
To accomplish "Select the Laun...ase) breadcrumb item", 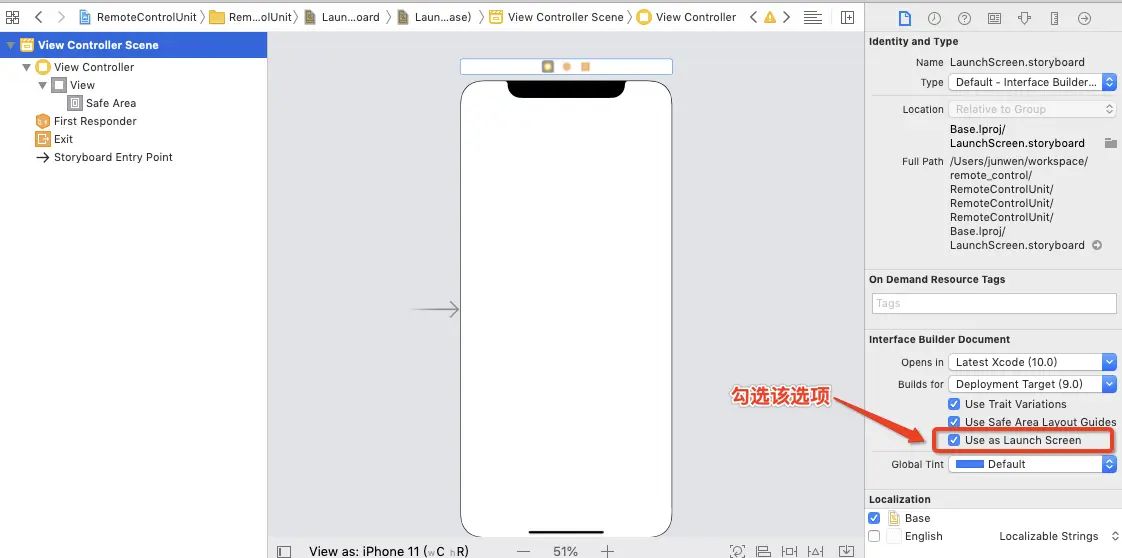I will coord(434,17).
